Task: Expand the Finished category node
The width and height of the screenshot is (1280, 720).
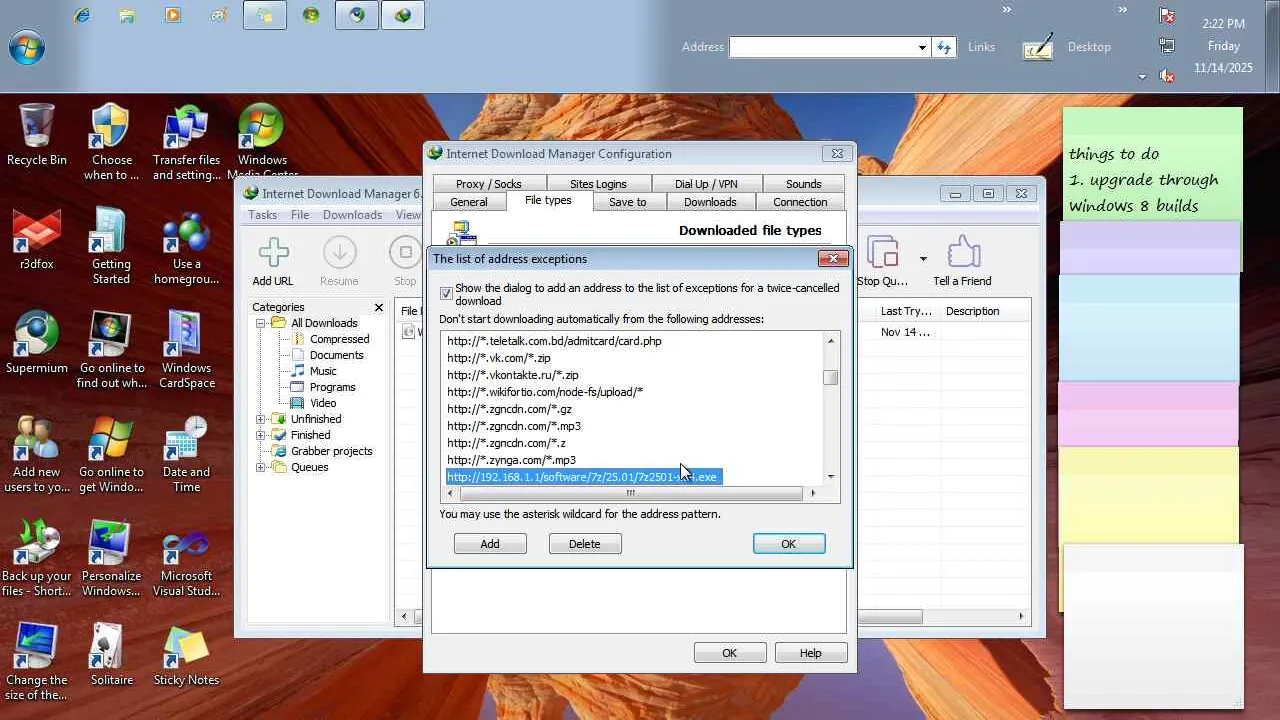Action: [261, 435]
